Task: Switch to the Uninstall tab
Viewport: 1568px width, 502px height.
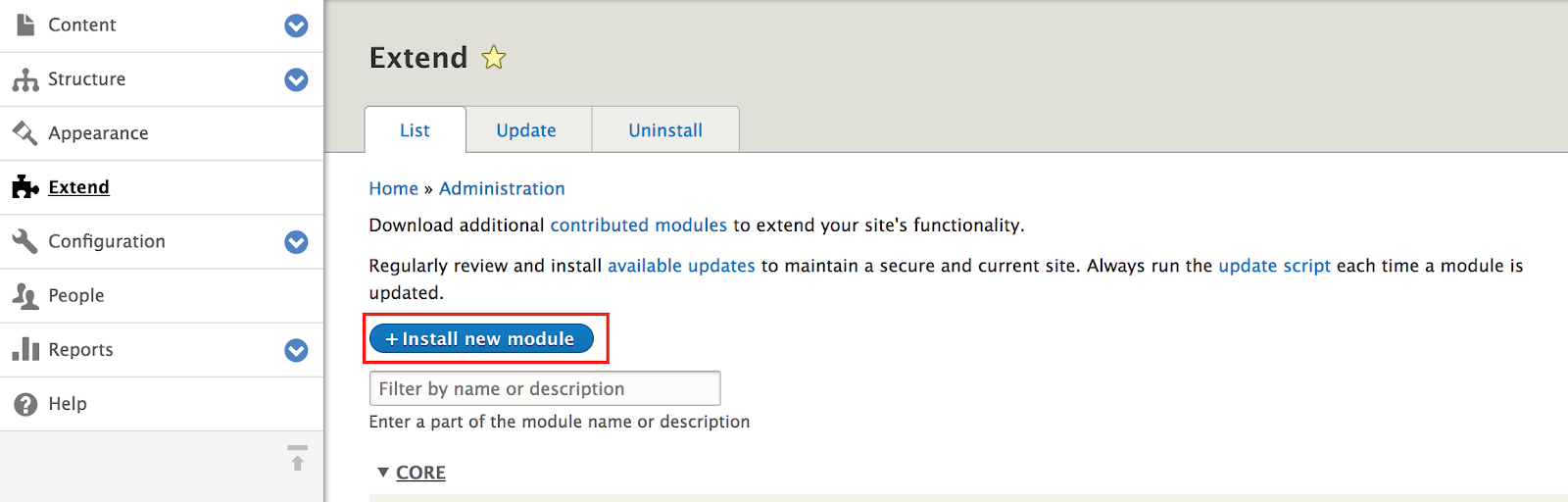Action: click(x=665, y=130)
